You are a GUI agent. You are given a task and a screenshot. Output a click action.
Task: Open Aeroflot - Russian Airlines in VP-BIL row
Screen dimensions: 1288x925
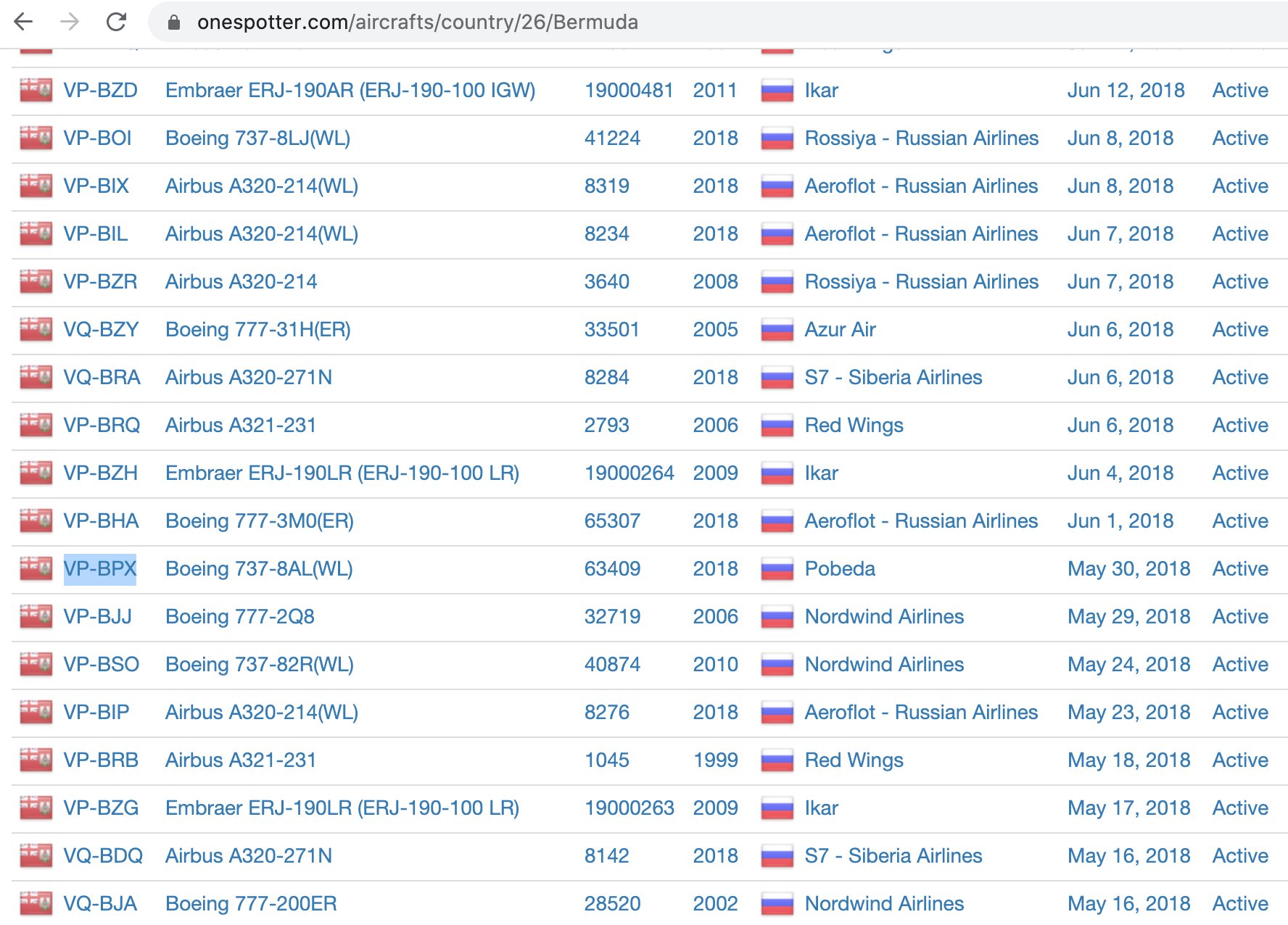point(921,234)
